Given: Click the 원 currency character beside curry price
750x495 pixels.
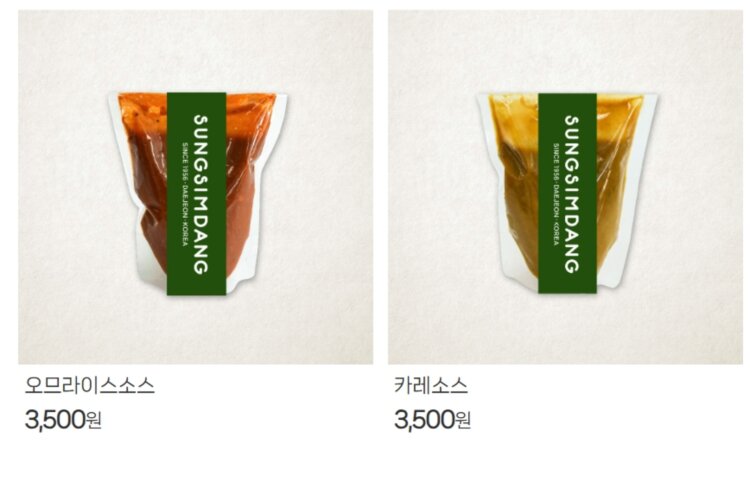Looking at the screenshot, I should click(x=463, y=421).
